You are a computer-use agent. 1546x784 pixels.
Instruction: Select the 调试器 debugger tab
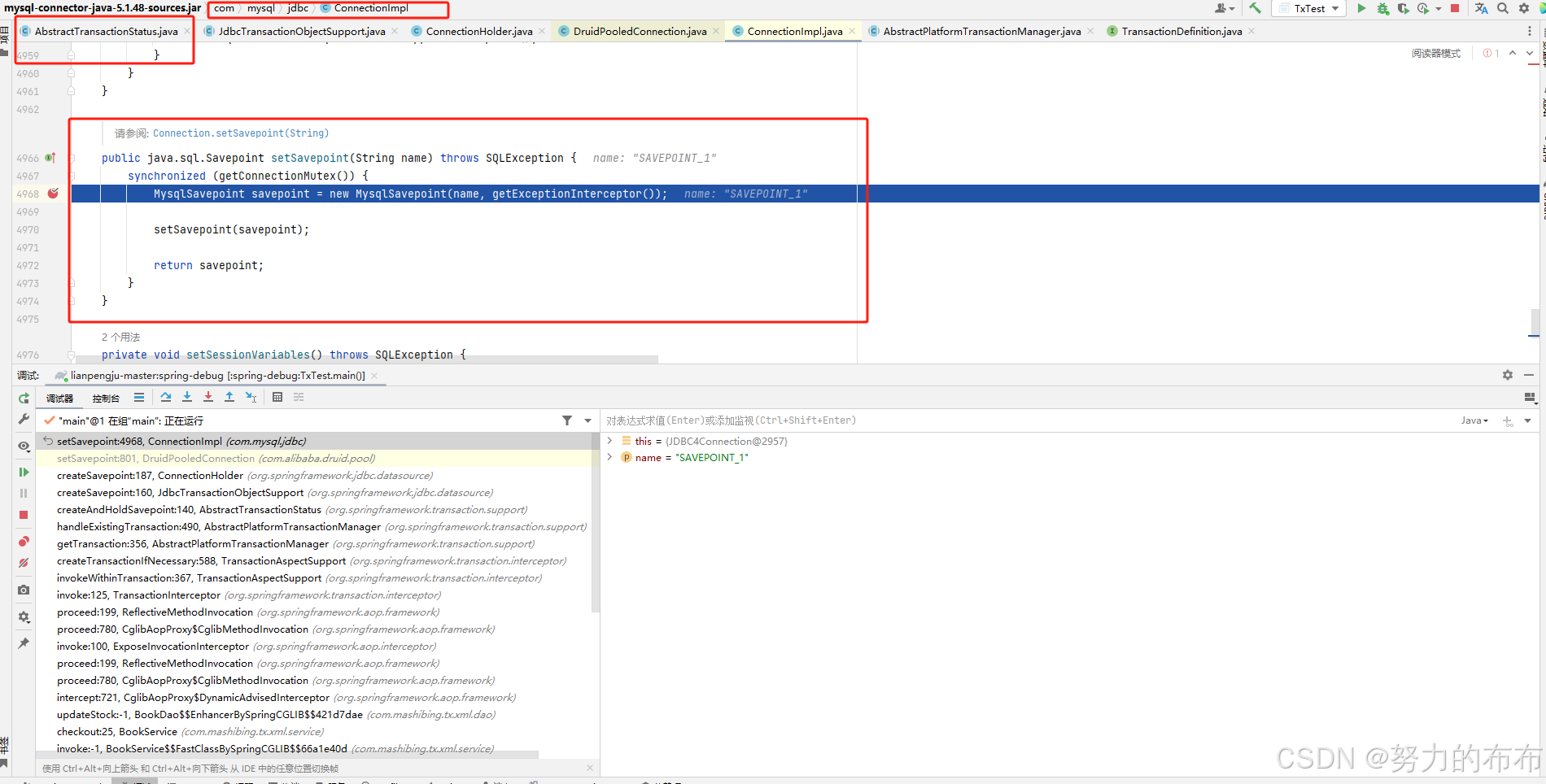[x=59, y=398]
